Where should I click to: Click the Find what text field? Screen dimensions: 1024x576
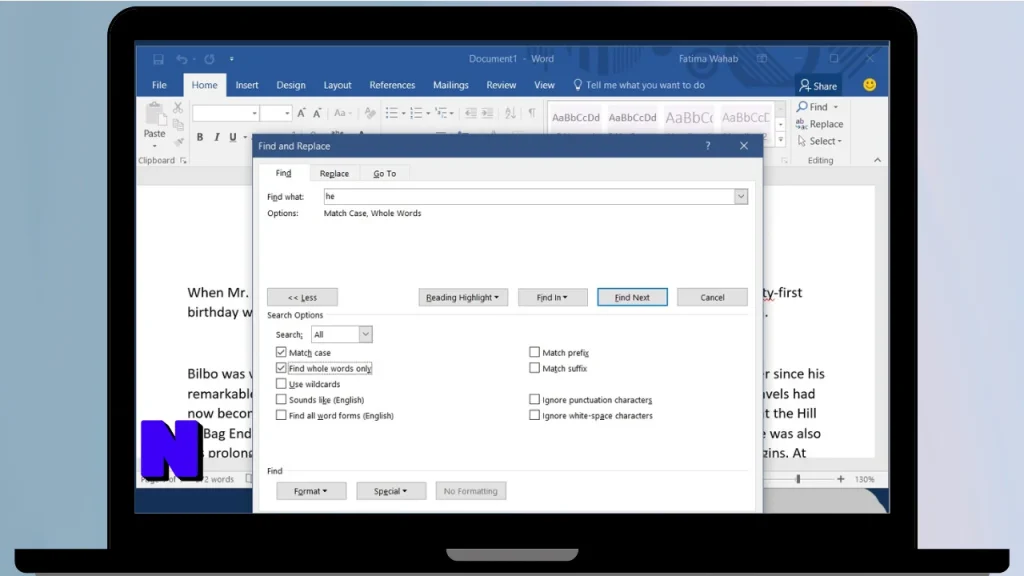tap(530, 196)
